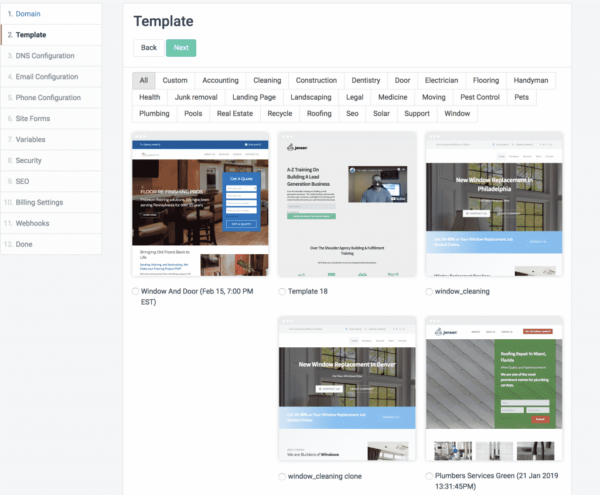Open the SEO step in sidebar

pyautogui.click(x=51, y=181)
